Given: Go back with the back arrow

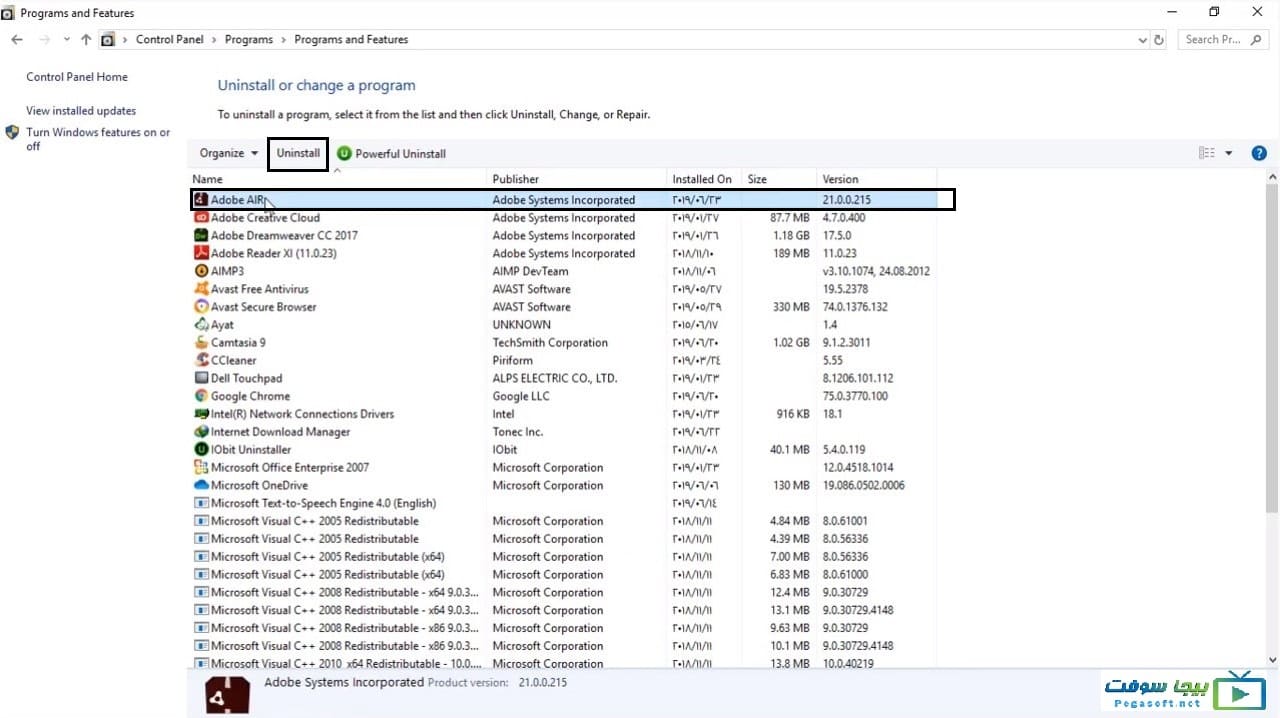Looking at the screenshot, I should [17, 40].
